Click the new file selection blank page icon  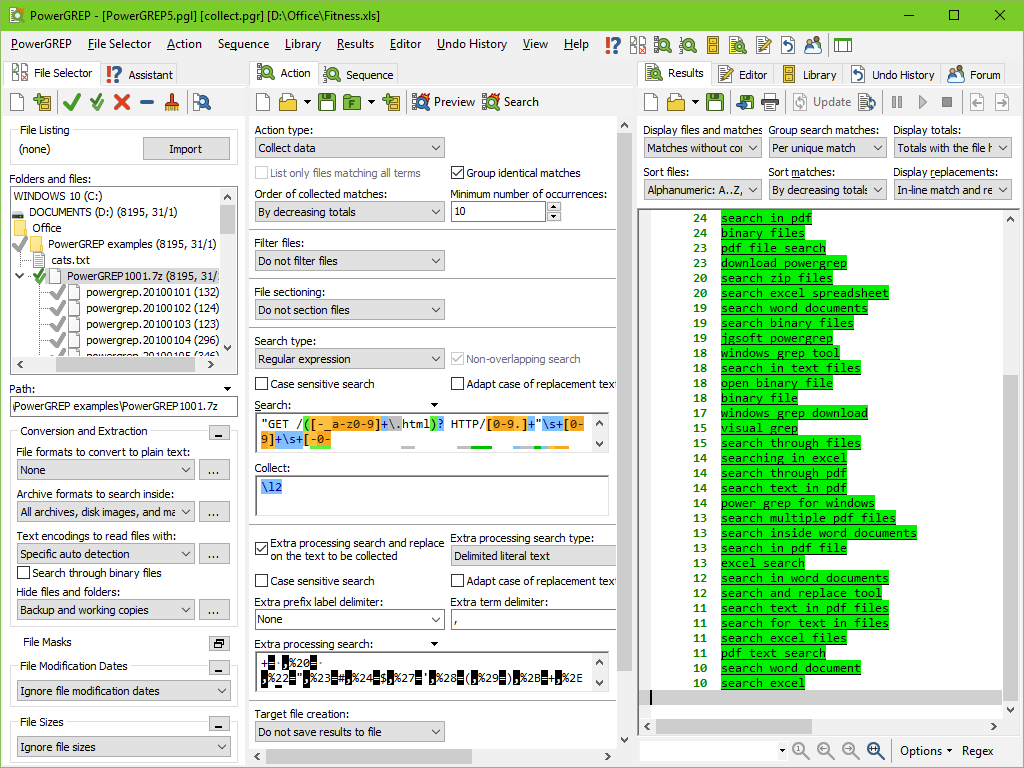click(17, 103)
